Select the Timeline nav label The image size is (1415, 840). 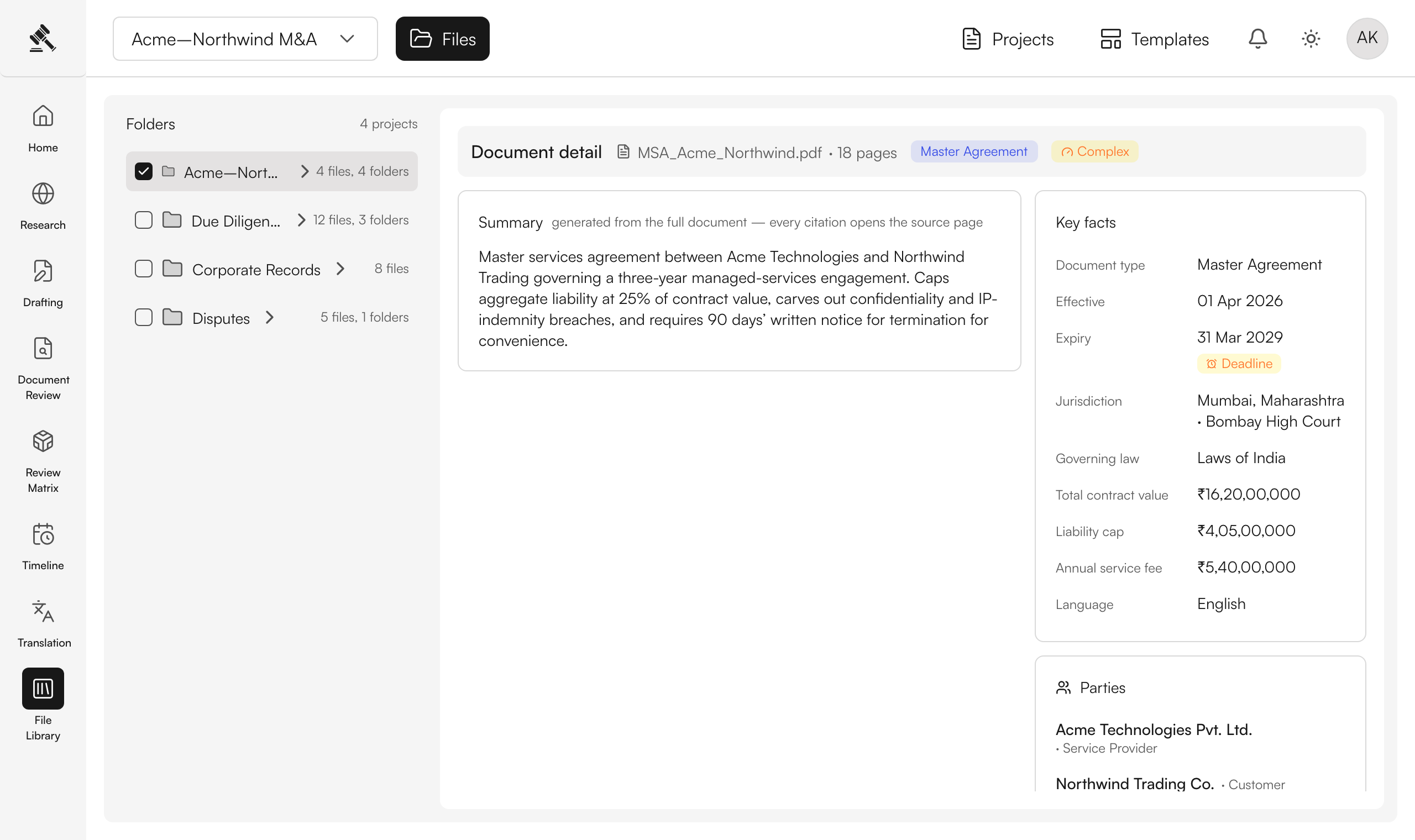tap(43, 565)
